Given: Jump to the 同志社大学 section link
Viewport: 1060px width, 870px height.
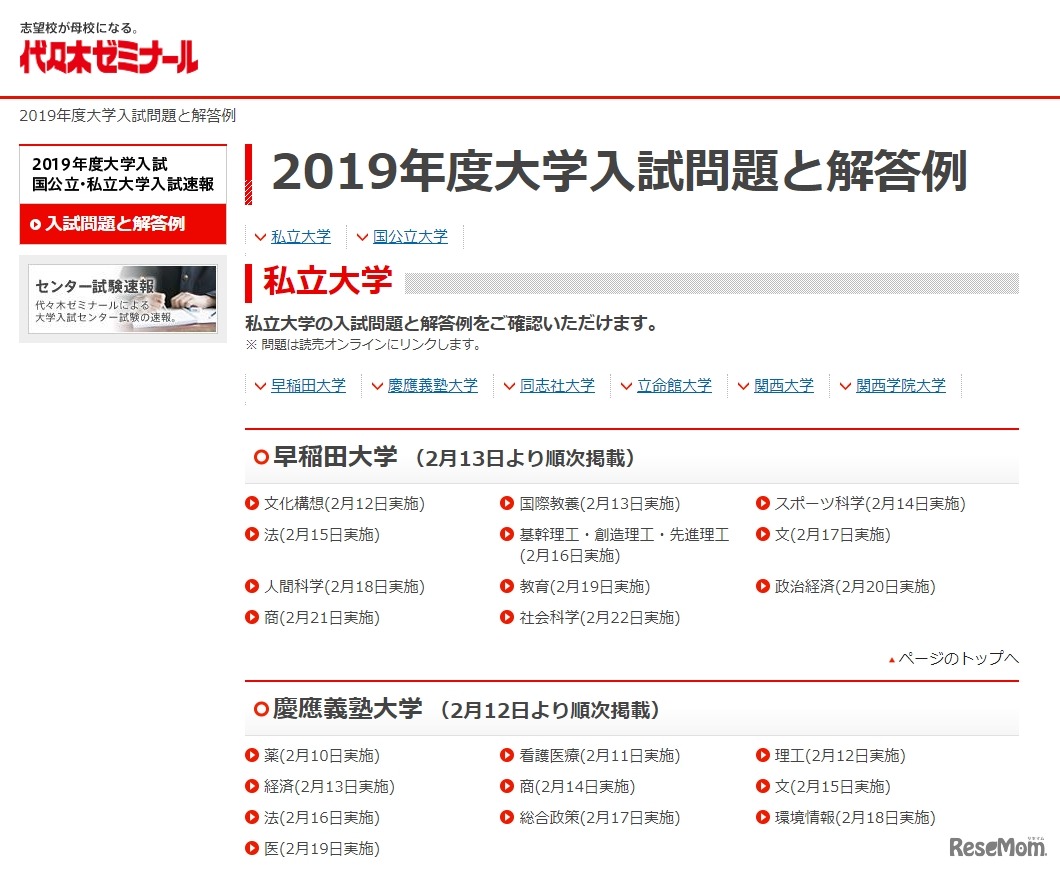Looking at the screenshot, I should [558, 386].
